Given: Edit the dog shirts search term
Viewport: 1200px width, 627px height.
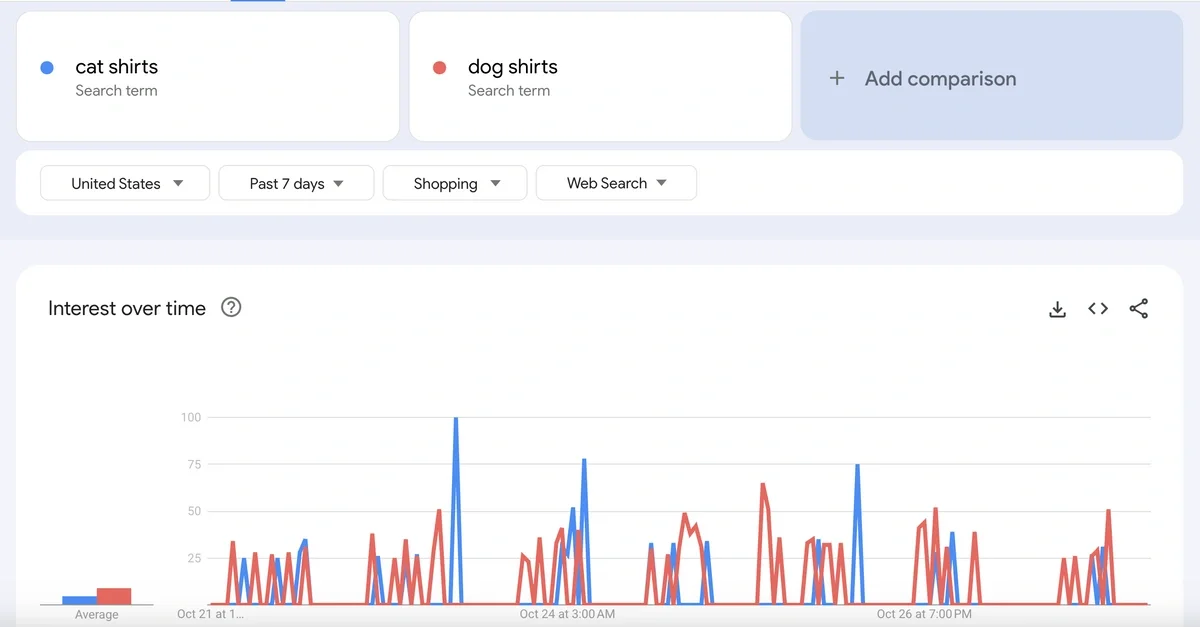Looking at the screenshot, I should point(512,67).
